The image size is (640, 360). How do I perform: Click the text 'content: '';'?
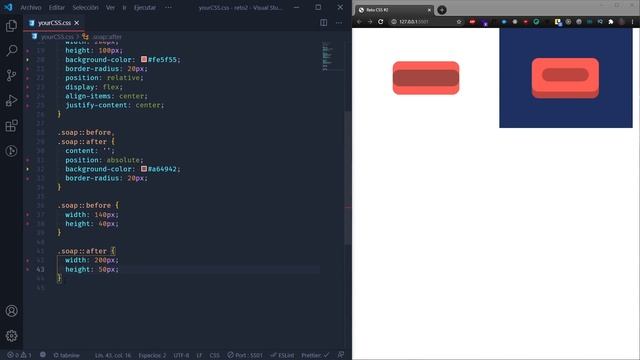point(90,151)
